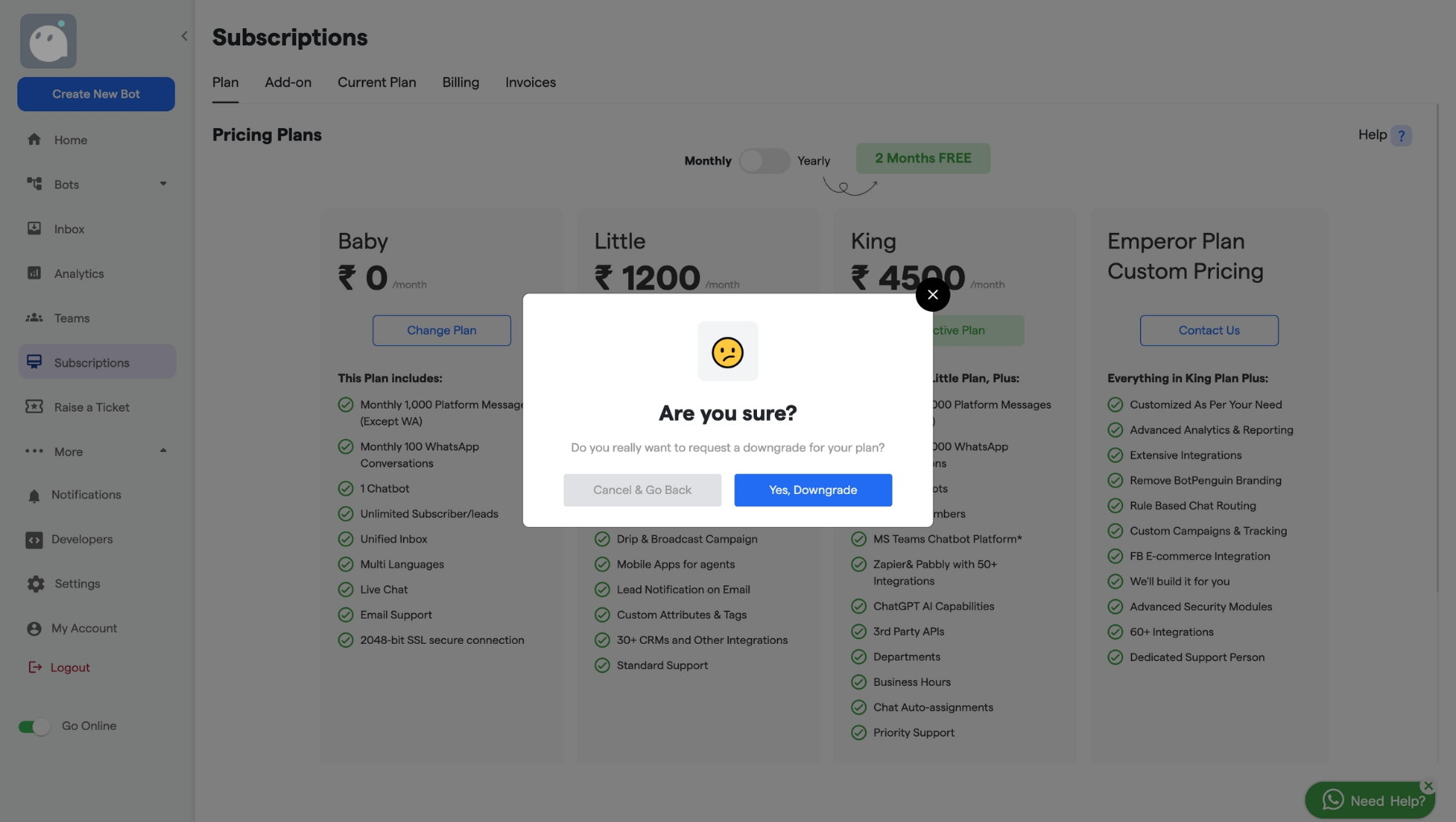Collapse the More section
This screenshot has width=1456, height=822.
coord(163,451)
